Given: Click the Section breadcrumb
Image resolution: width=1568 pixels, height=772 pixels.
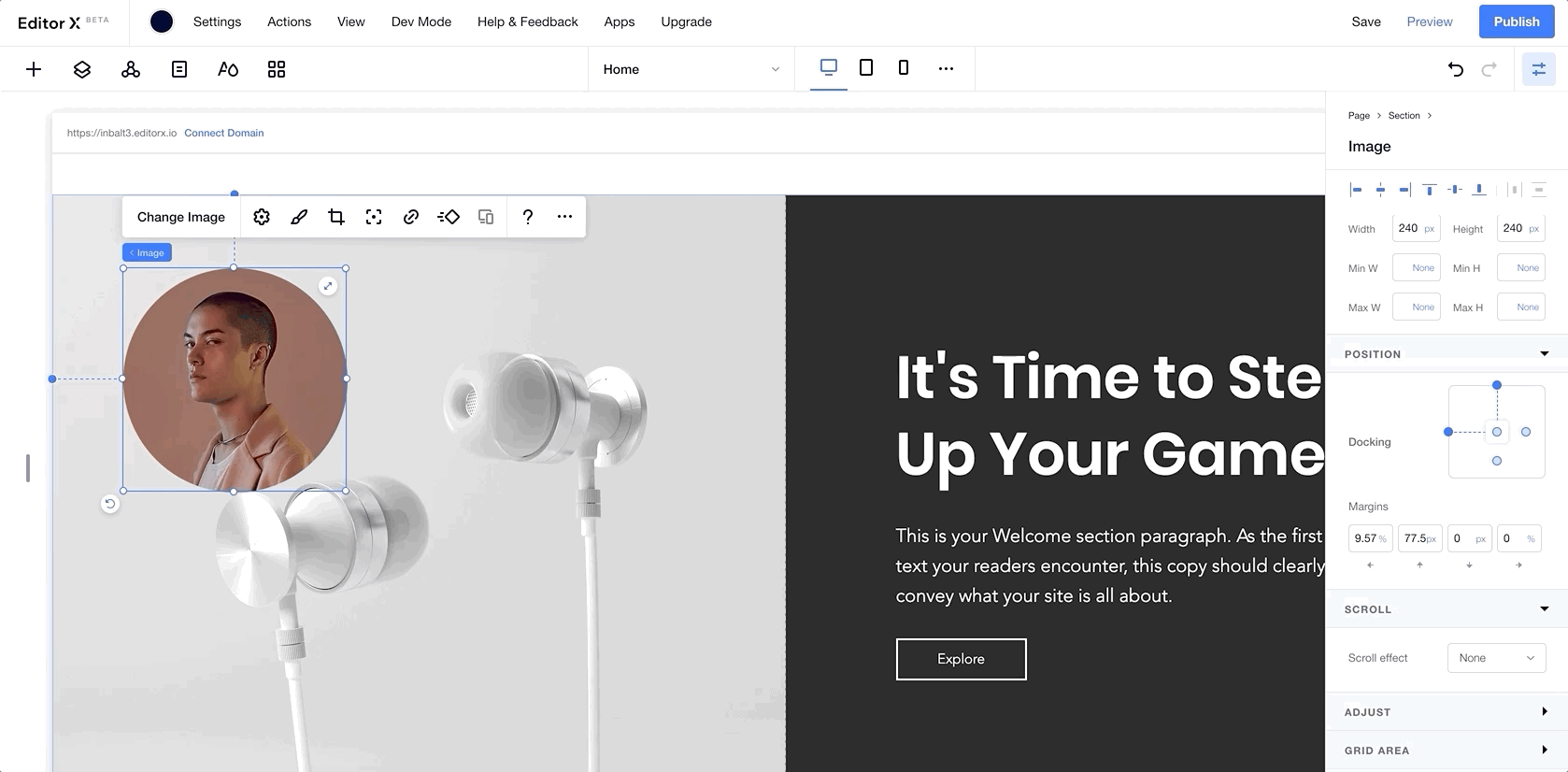Looking at the screenshot, I should (x=1404, y=116).
